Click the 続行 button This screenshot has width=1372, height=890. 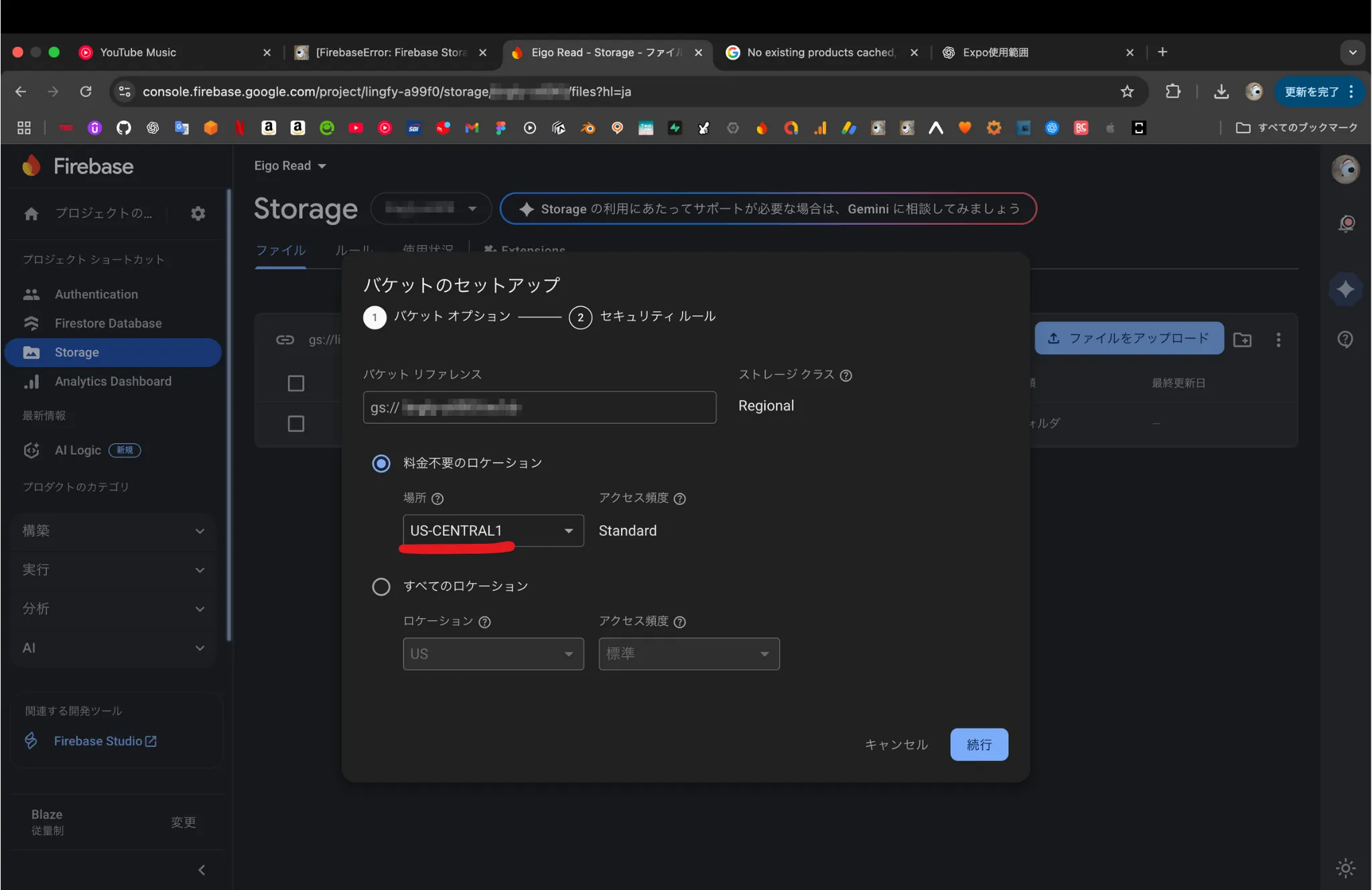point(978,744)
